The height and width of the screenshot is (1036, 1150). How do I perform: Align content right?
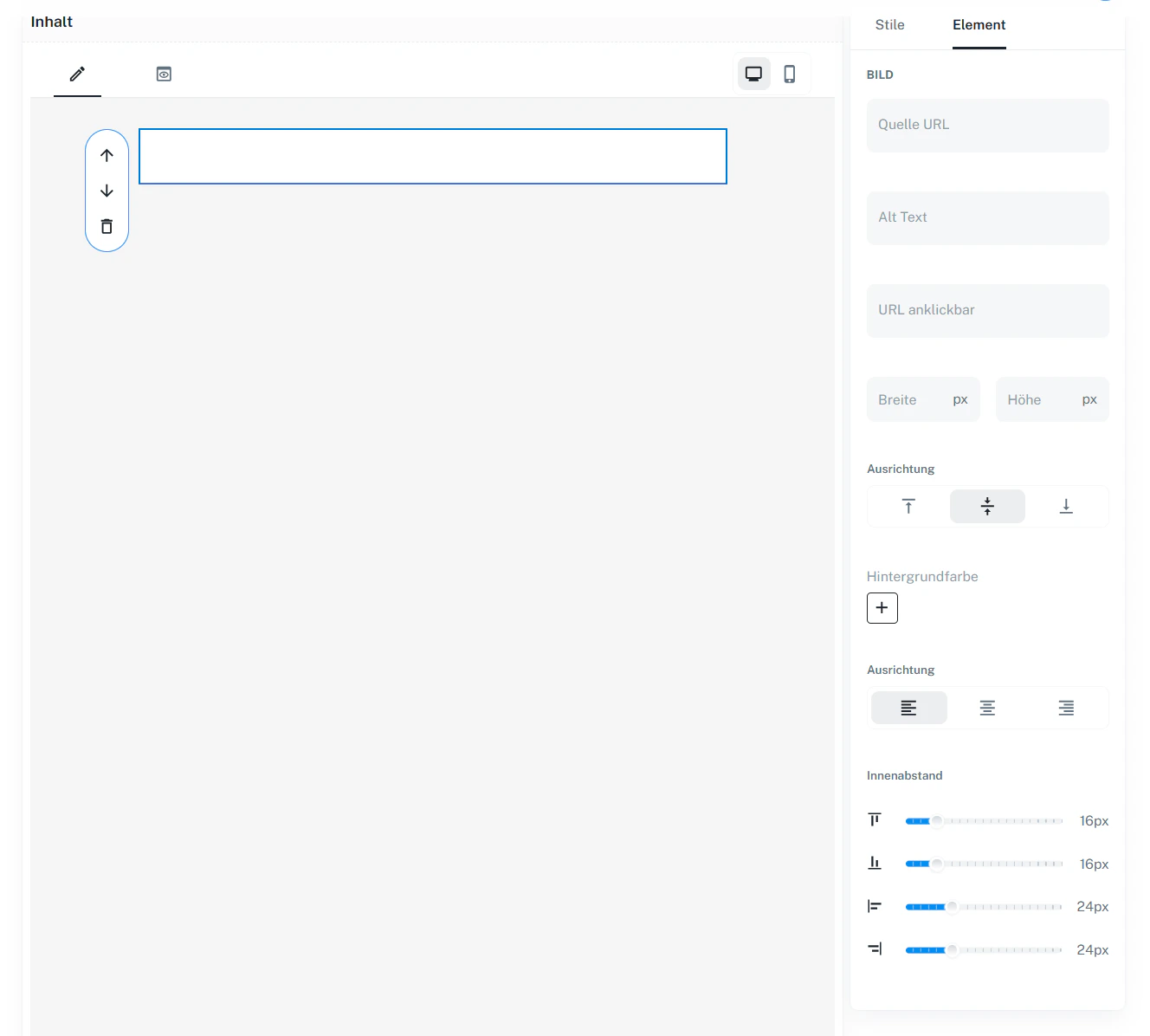pyautogui.click(x=1066, y=708)
